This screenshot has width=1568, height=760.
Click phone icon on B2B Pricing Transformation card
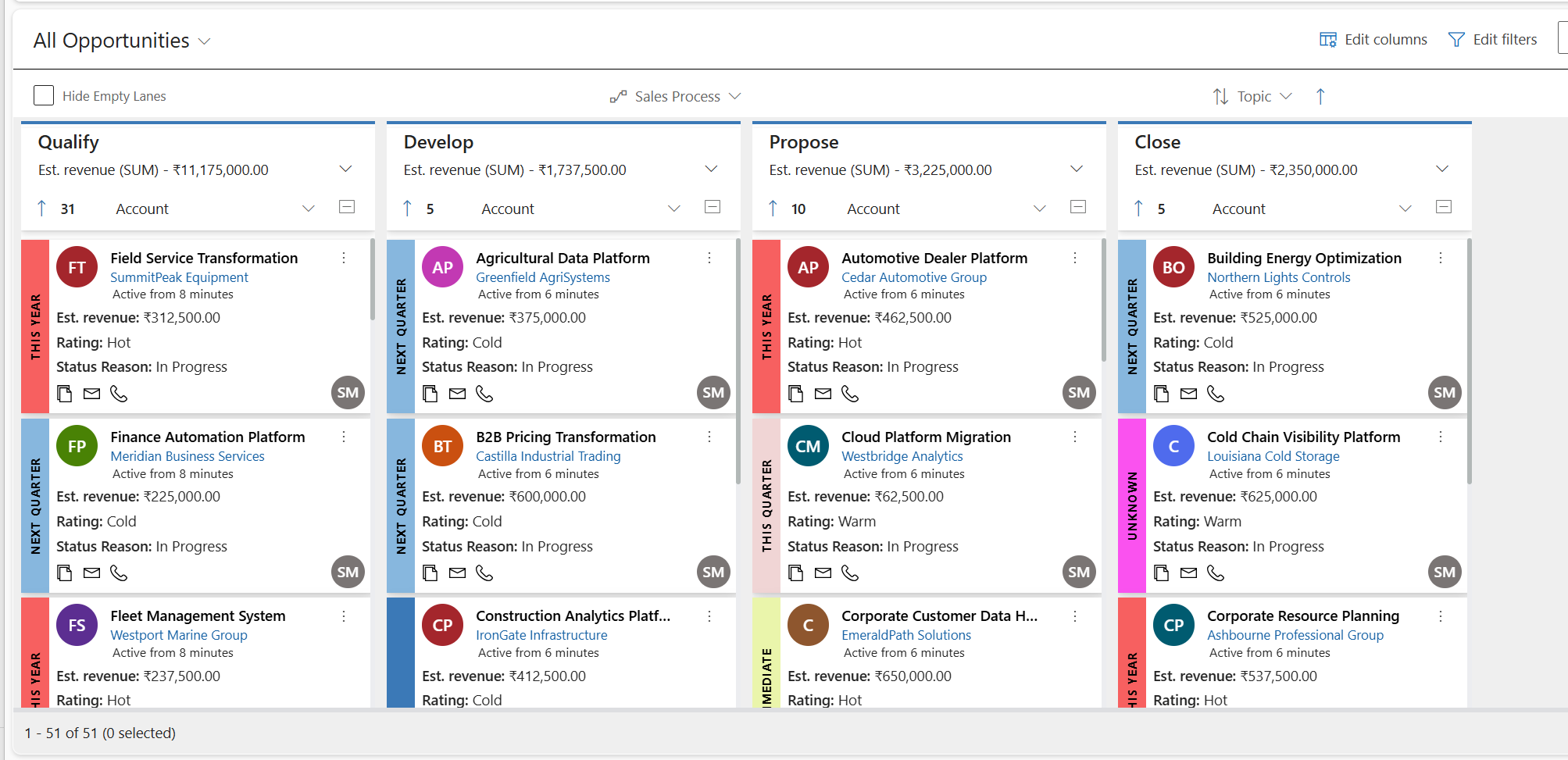click(x=484, y=573)
